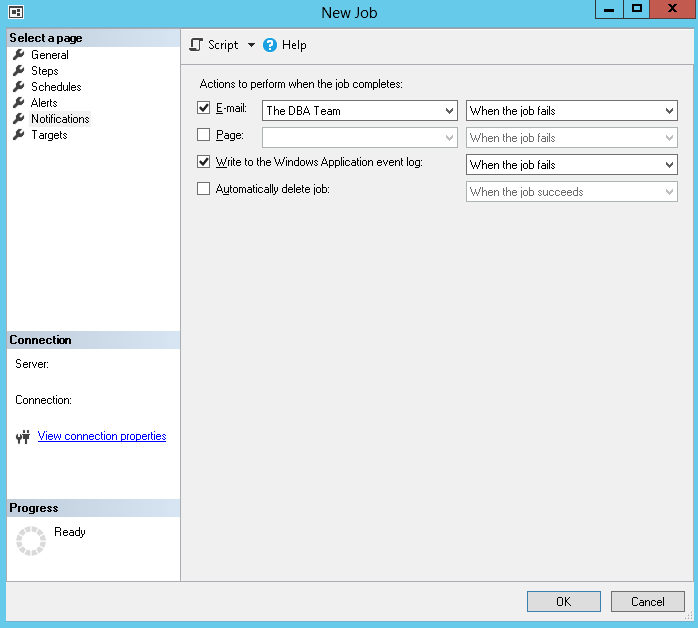698x628 pixels.
Task: Click the wrench icon beside Steps
Action: point(19,71)
